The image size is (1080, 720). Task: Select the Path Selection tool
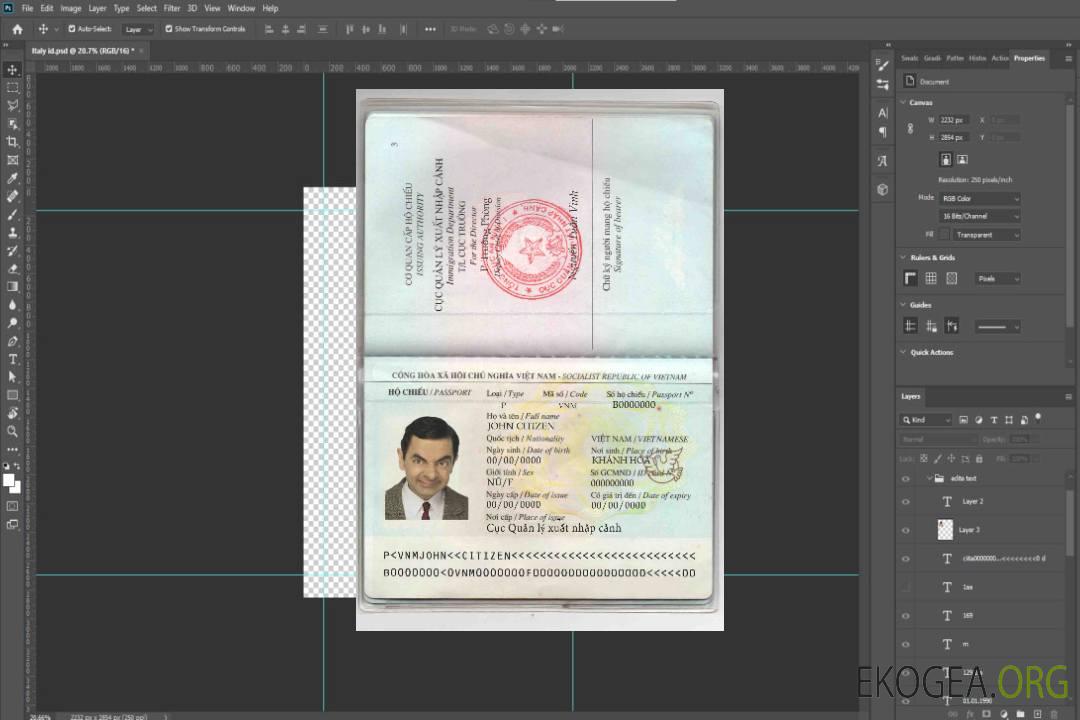(12, 377)
